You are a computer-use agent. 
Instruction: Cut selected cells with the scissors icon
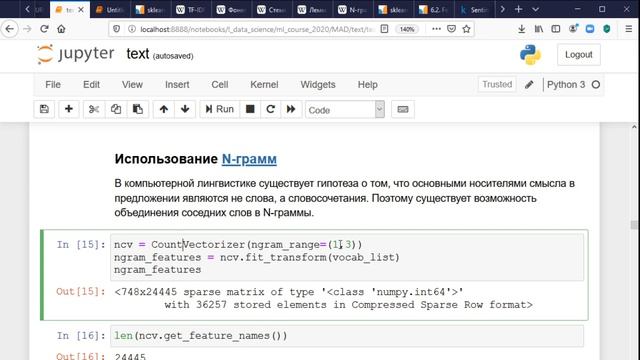[94, 109]
